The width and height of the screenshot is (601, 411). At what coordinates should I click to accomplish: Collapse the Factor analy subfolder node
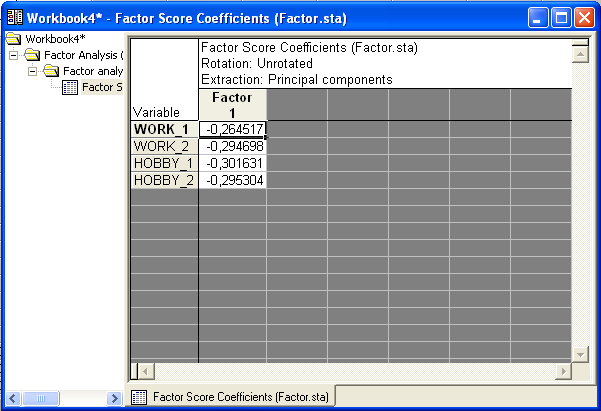(33, 71)
